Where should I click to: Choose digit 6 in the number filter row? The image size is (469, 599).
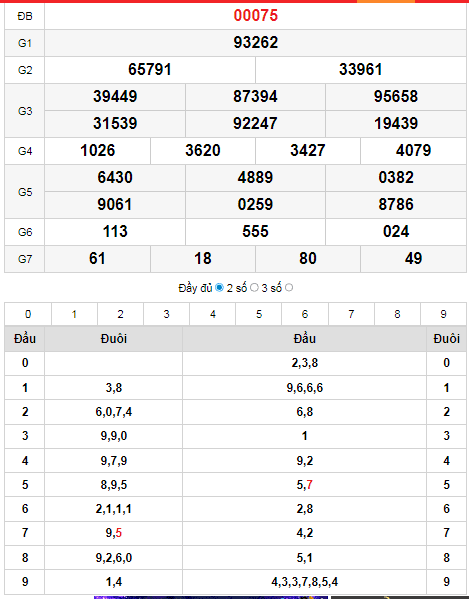(305, 314)
